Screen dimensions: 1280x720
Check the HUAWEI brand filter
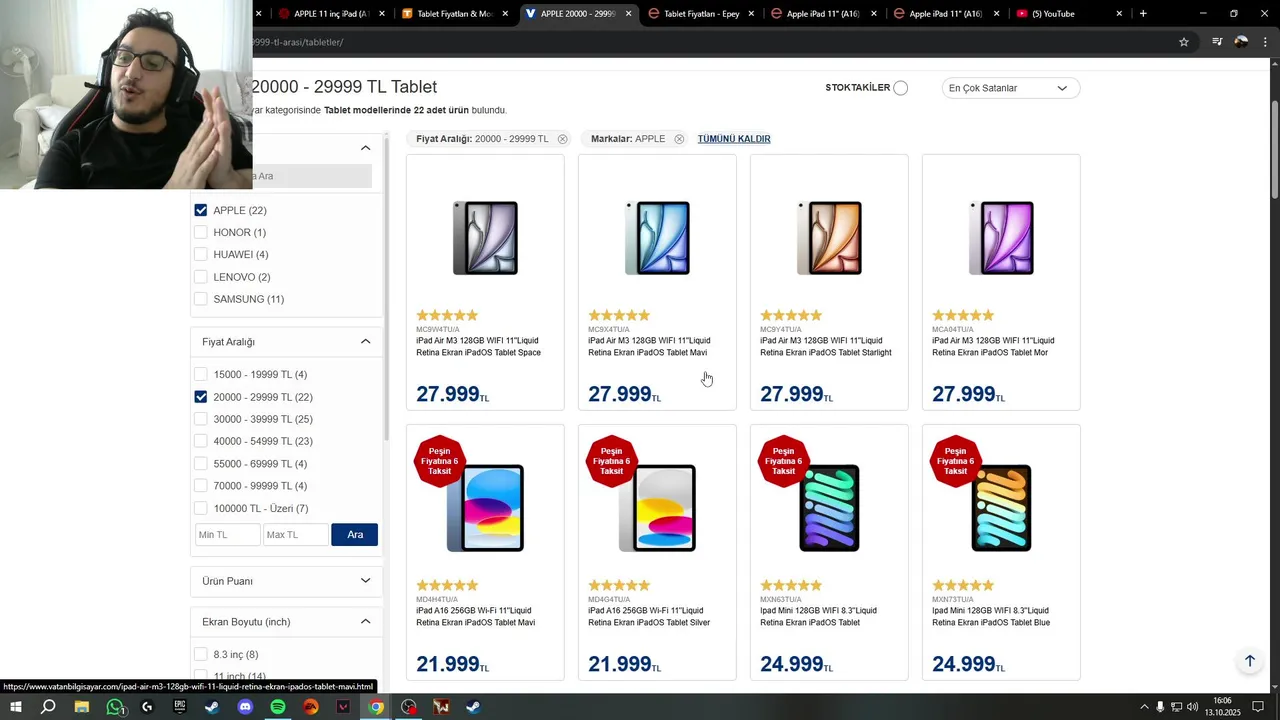tap(201, 254)
